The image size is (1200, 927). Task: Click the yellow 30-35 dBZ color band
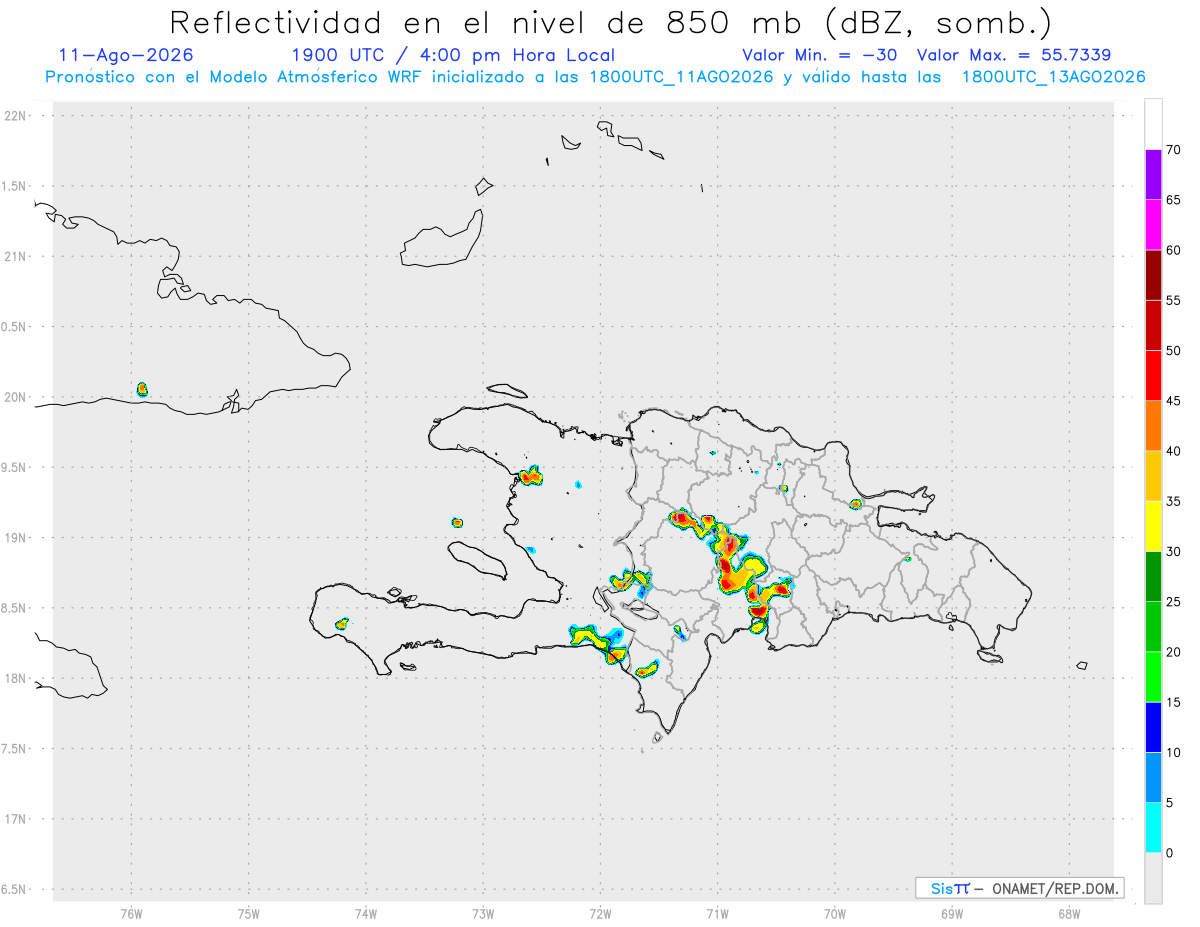(x=1153, y=526)
